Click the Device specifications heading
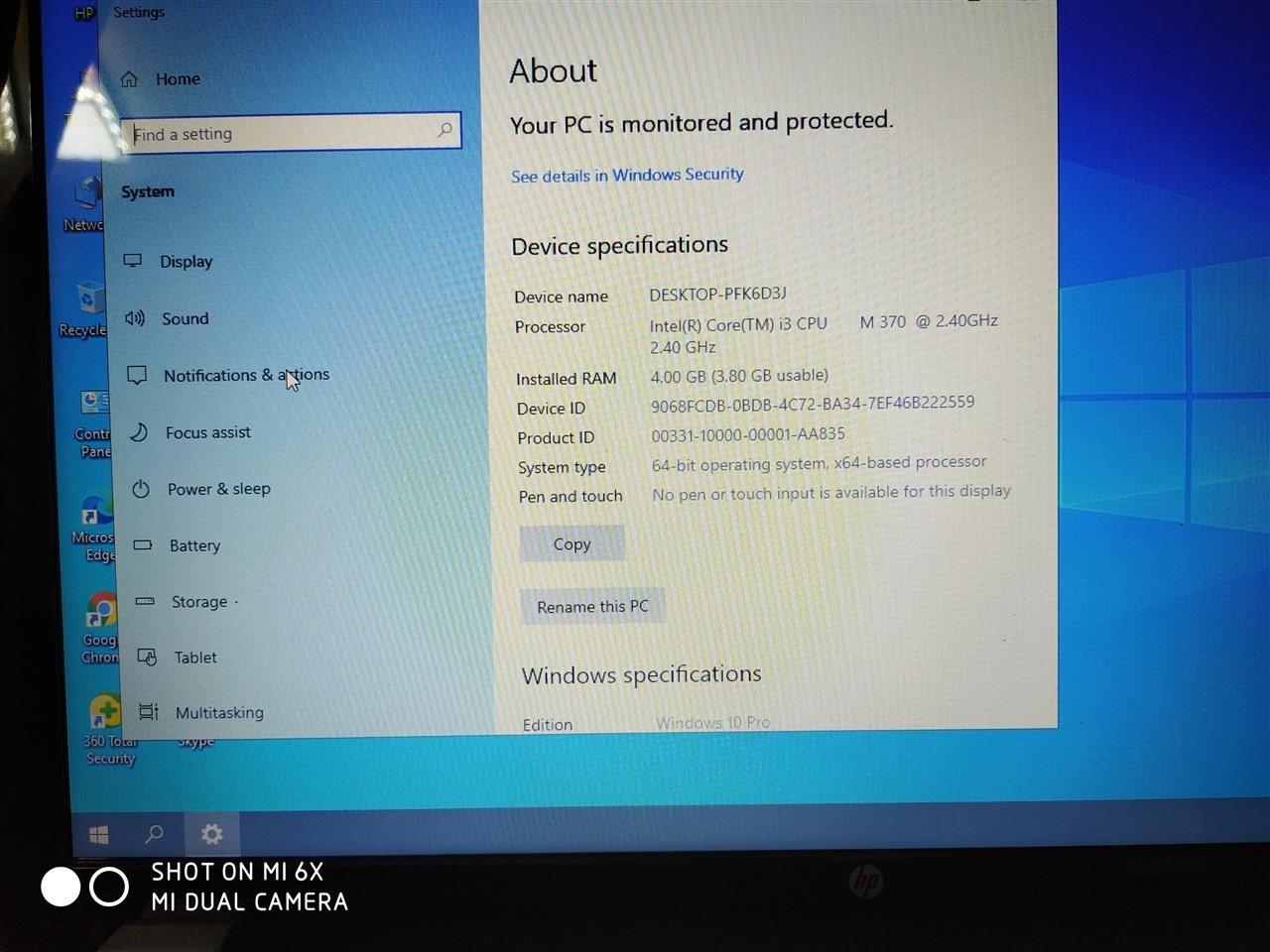1270x952 pixels. [620, 245]
